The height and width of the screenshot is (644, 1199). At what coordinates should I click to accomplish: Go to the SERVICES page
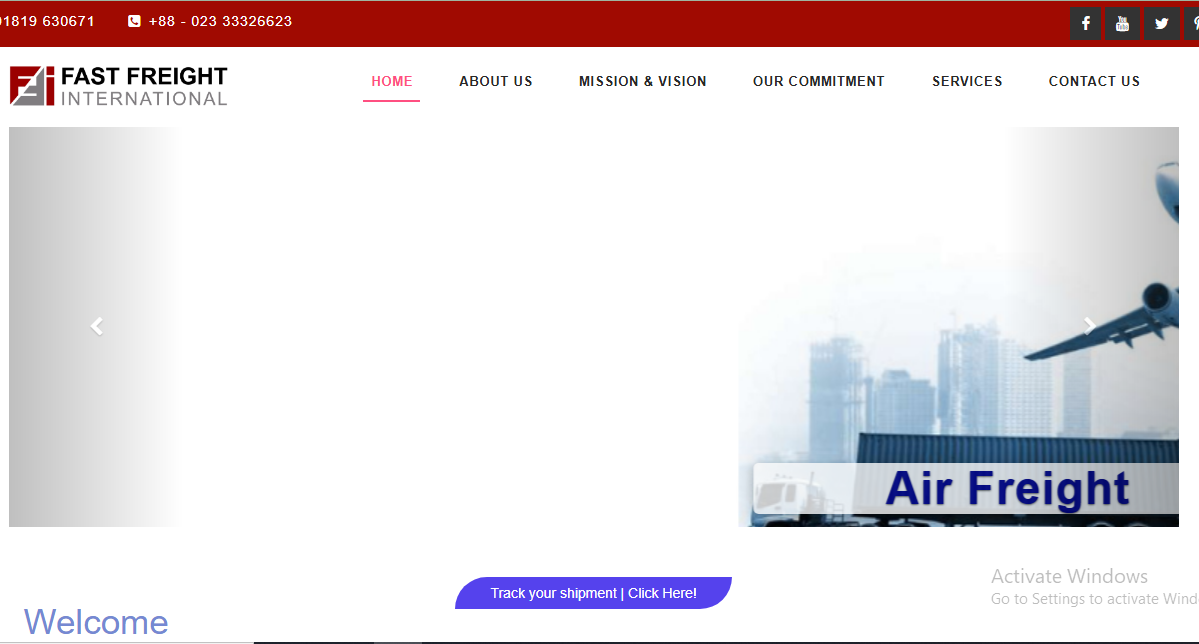point(967,82)
